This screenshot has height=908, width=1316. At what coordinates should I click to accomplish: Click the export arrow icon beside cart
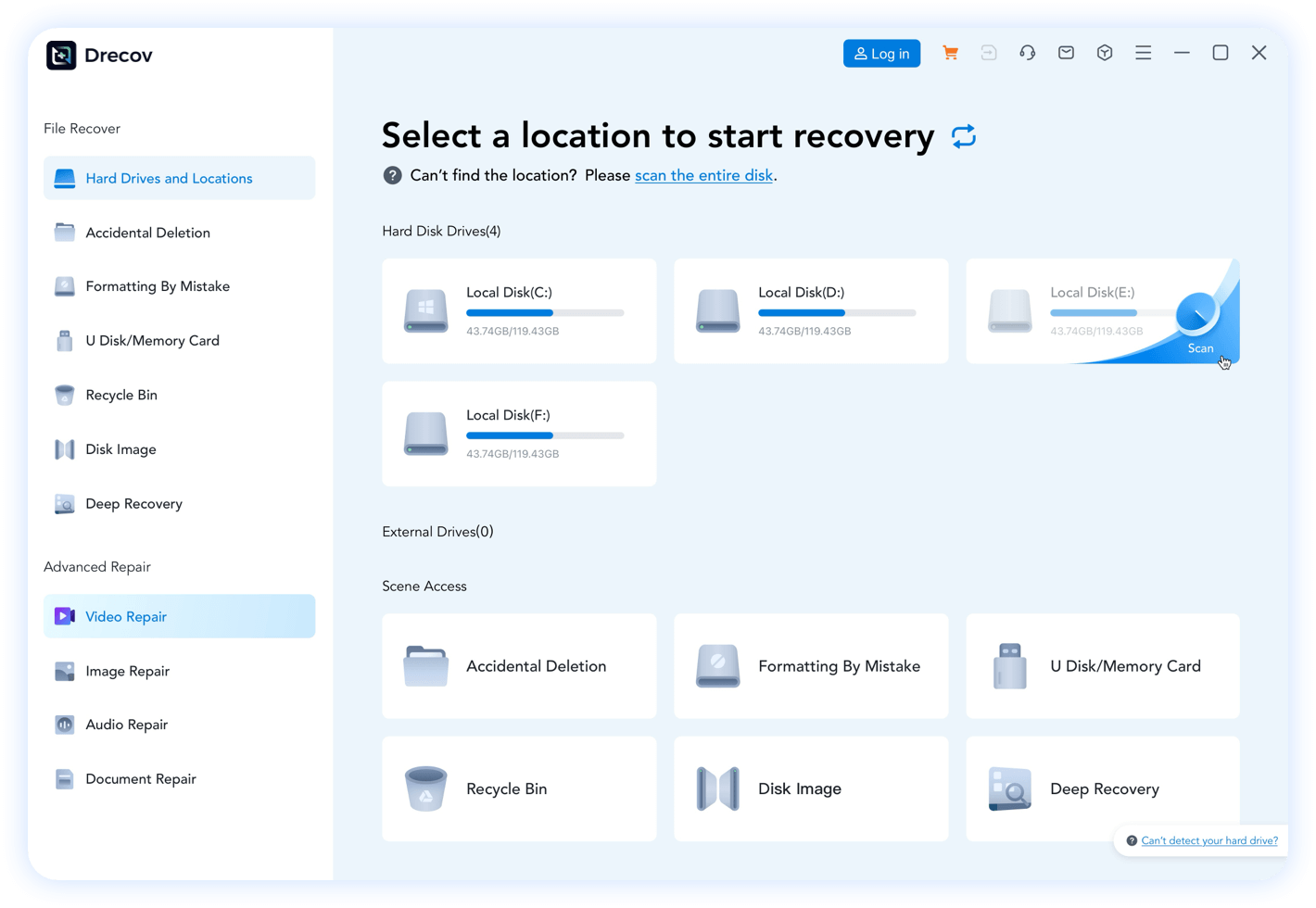pos(989,54)
